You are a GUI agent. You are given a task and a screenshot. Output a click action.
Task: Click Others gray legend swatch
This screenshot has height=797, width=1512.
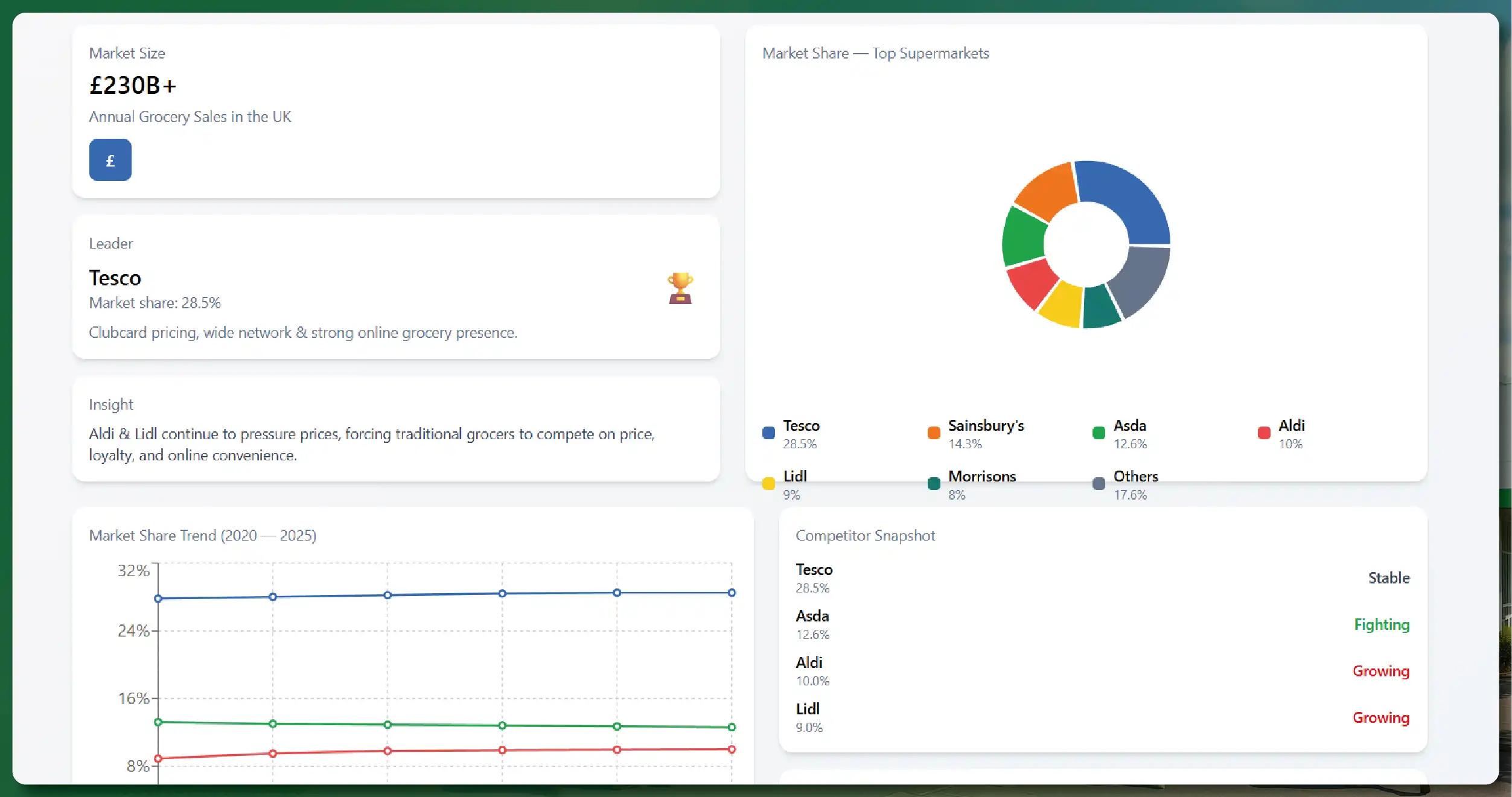click(1099, 484)
